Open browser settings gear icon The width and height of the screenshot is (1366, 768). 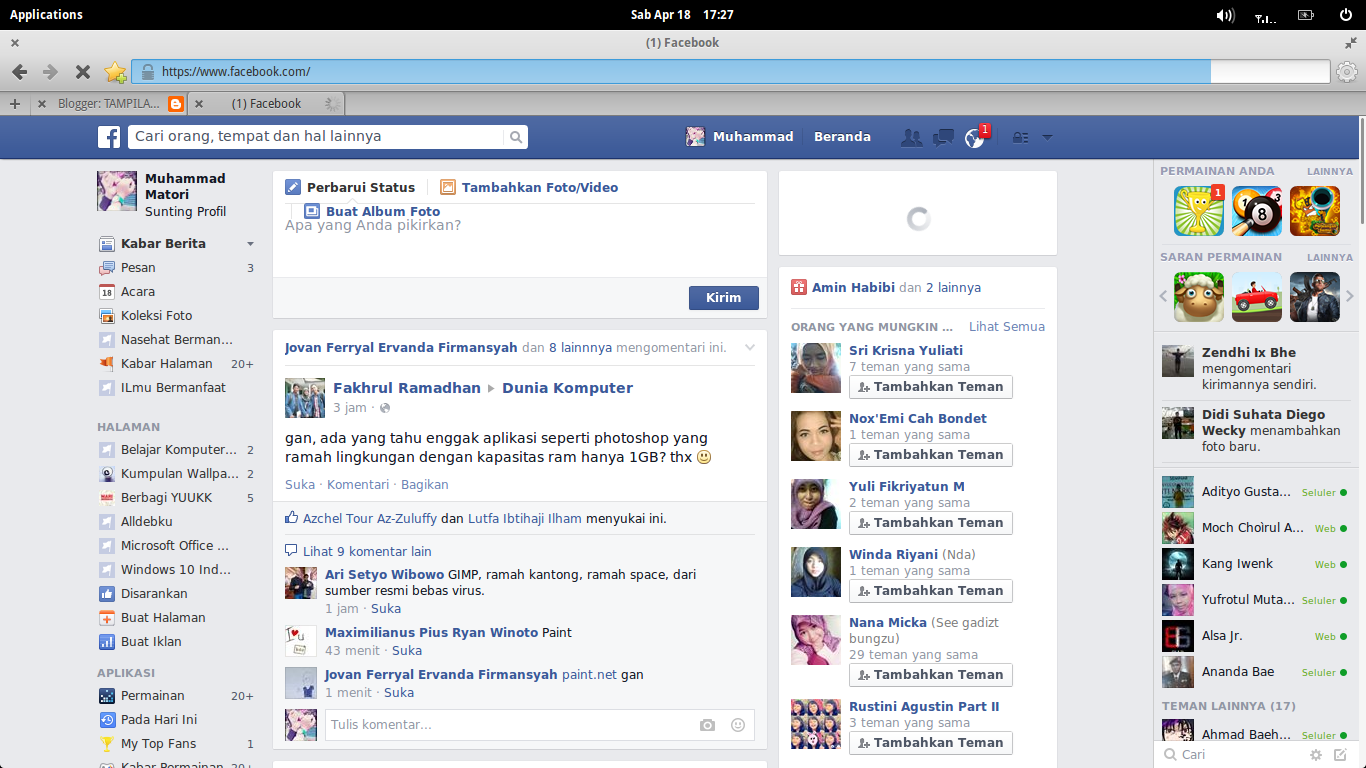point(1347,72)
